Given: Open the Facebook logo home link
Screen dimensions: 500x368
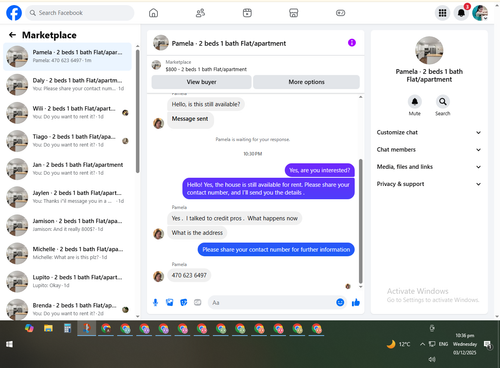Looking at the screenshot, I should coord(14,13).
